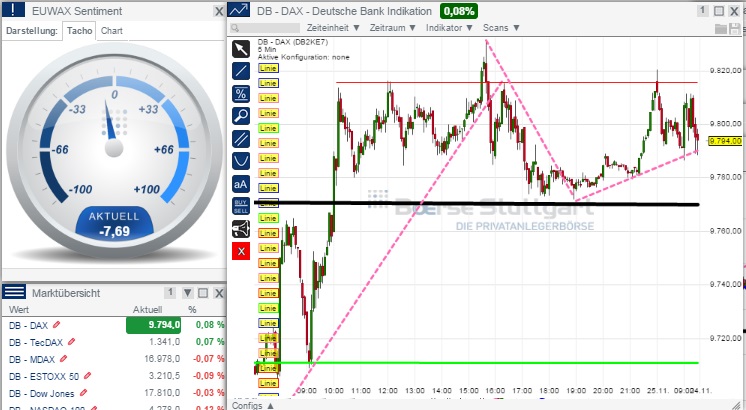Click the Aktuell column header
This screenshot has width=746, height=410.
point(147,310)
